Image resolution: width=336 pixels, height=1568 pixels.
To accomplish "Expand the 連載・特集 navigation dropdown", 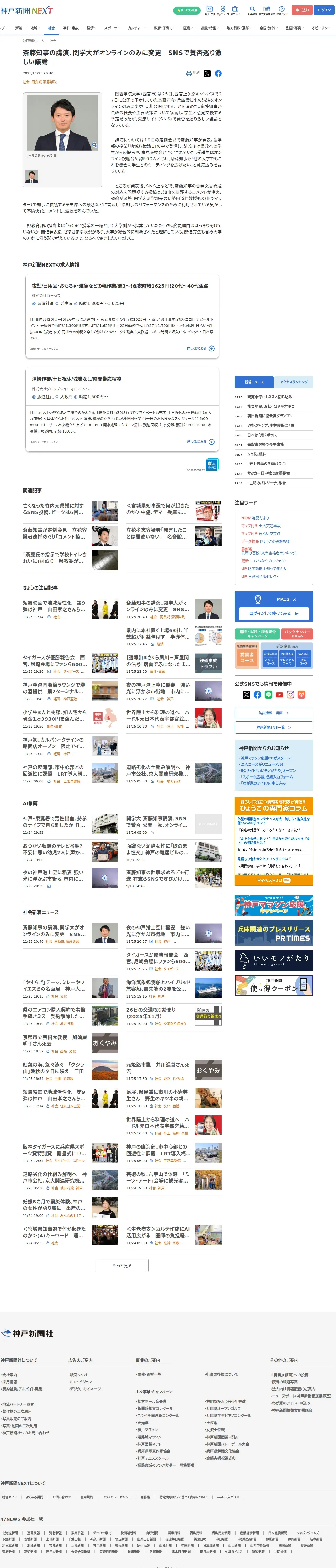I will (210, 28).
